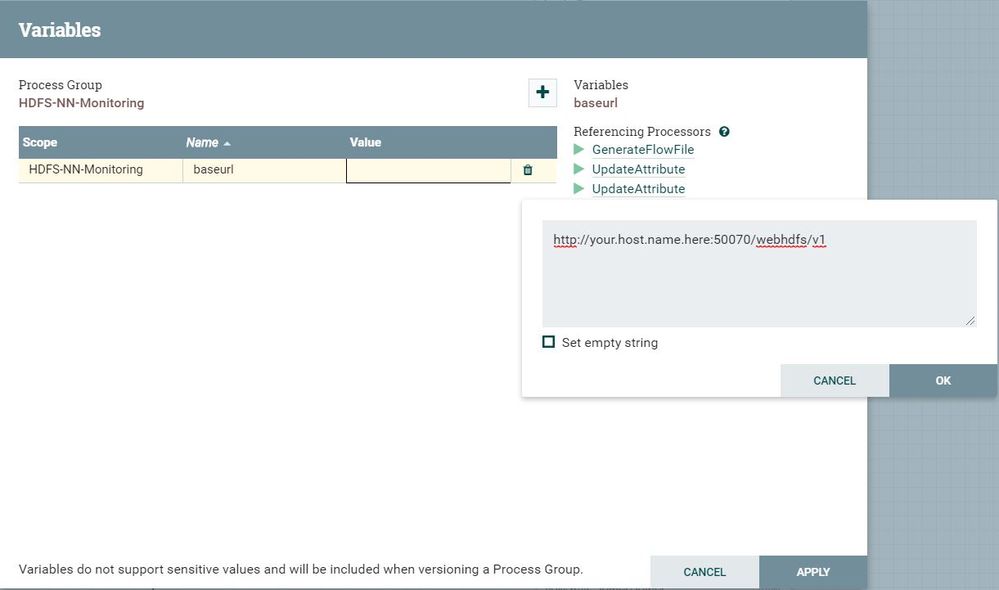Click the status icon beside last UpdateAttribute
The image size is (999, 590).
coord(579,188)
